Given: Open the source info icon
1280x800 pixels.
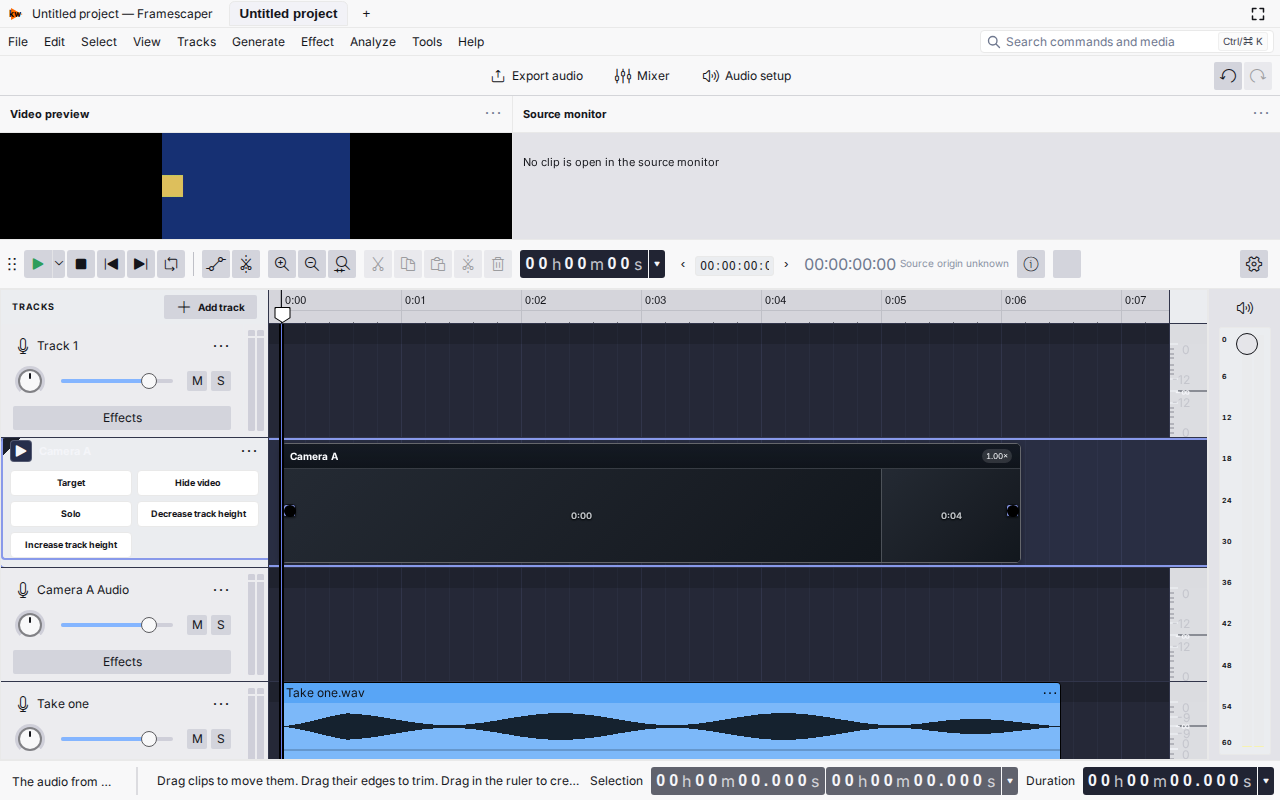Looking at the screenshot, I should tap(1031, 264).
